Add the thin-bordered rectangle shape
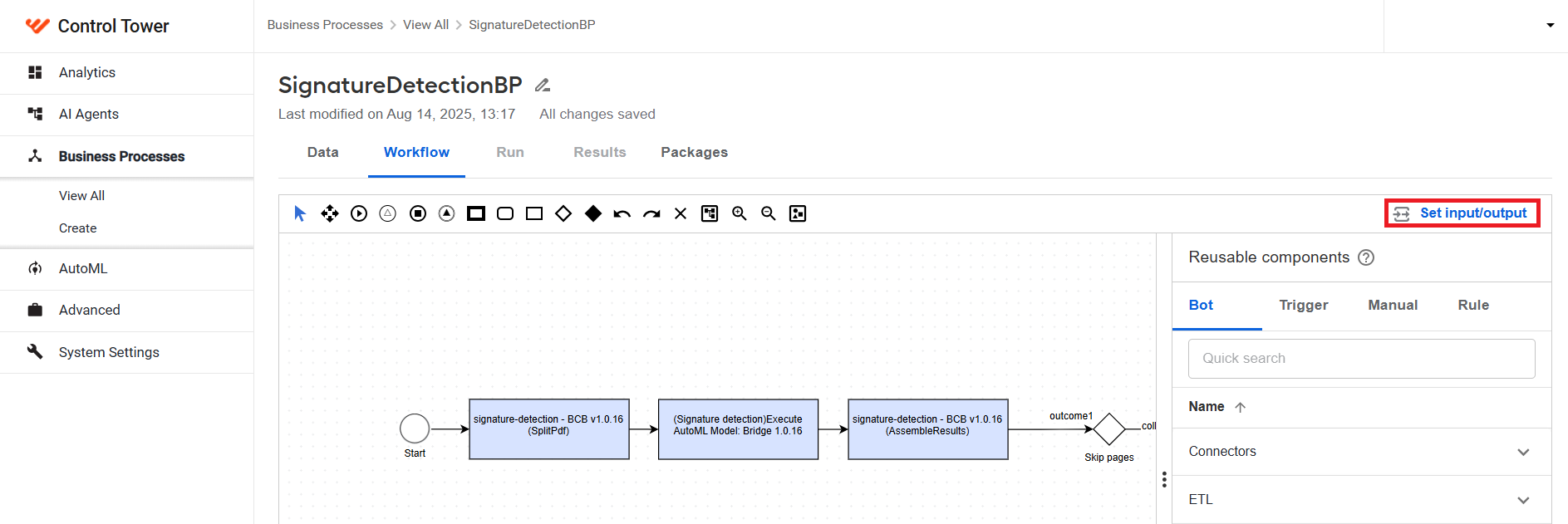 pos(534,213)
